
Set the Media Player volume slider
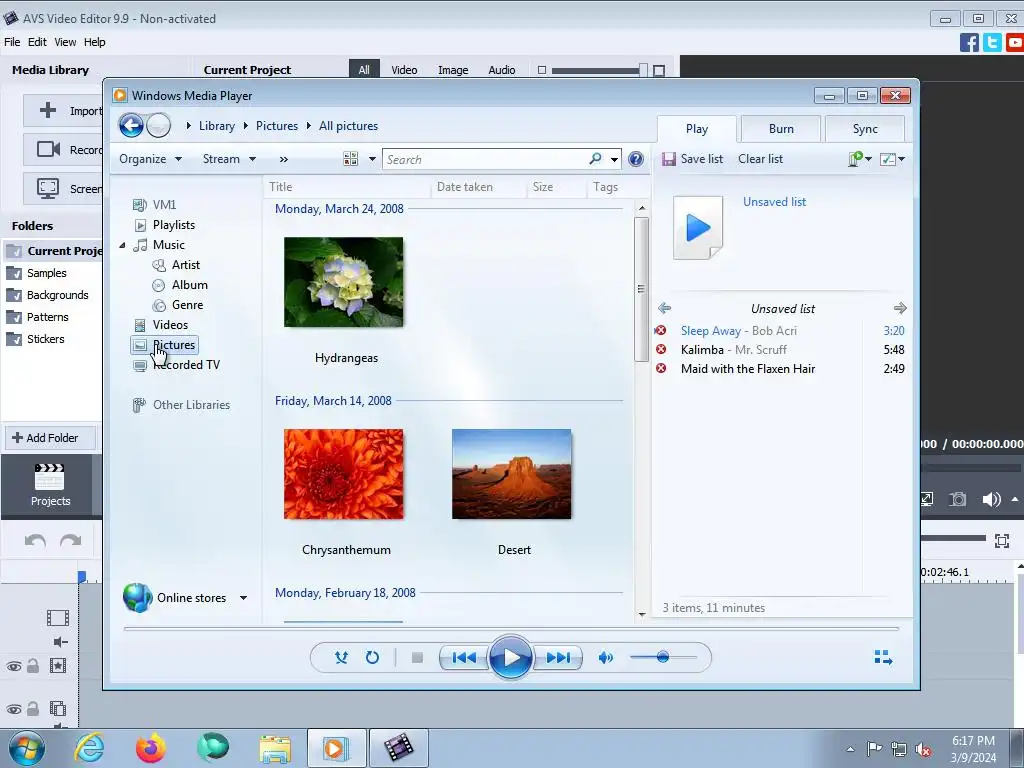coord(662,657)
